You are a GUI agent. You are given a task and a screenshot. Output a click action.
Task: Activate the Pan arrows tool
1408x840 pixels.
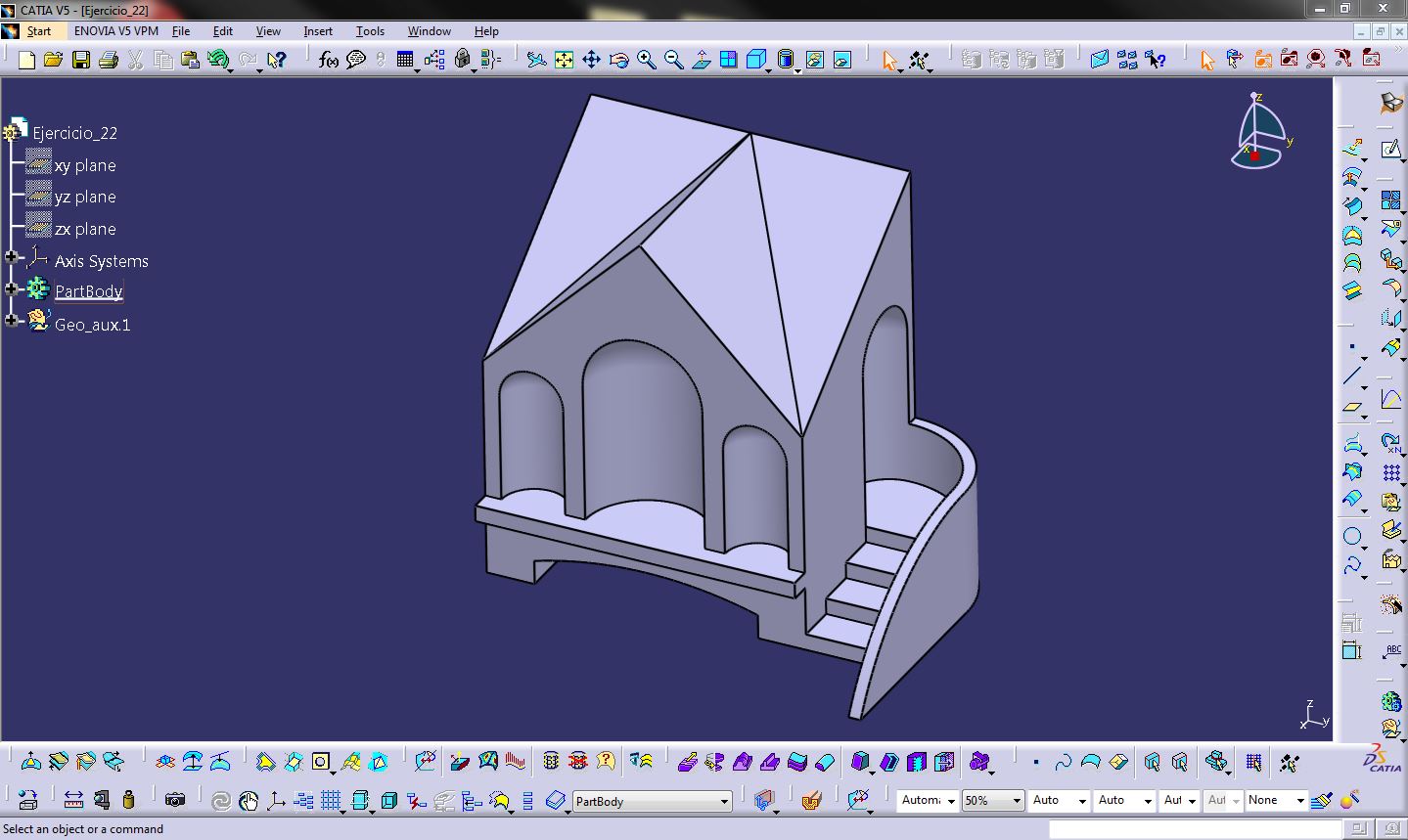click(x=591, y=61)
